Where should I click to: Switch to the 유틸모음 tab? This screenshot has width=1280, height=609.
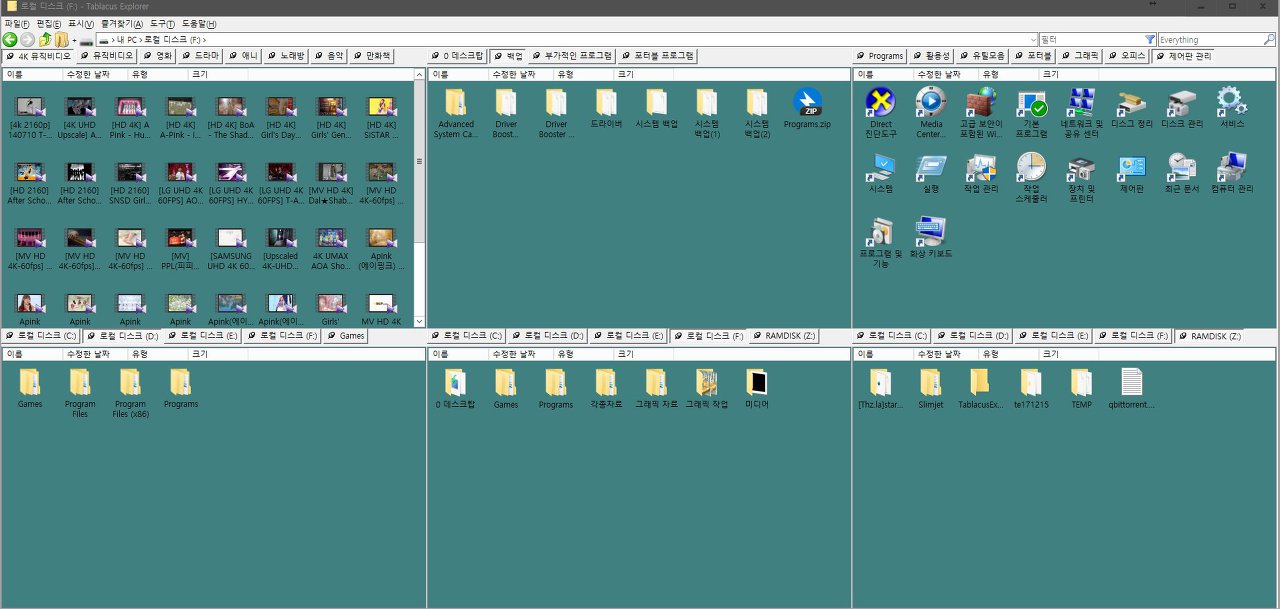pyautogui.click(x=981, y=56)
